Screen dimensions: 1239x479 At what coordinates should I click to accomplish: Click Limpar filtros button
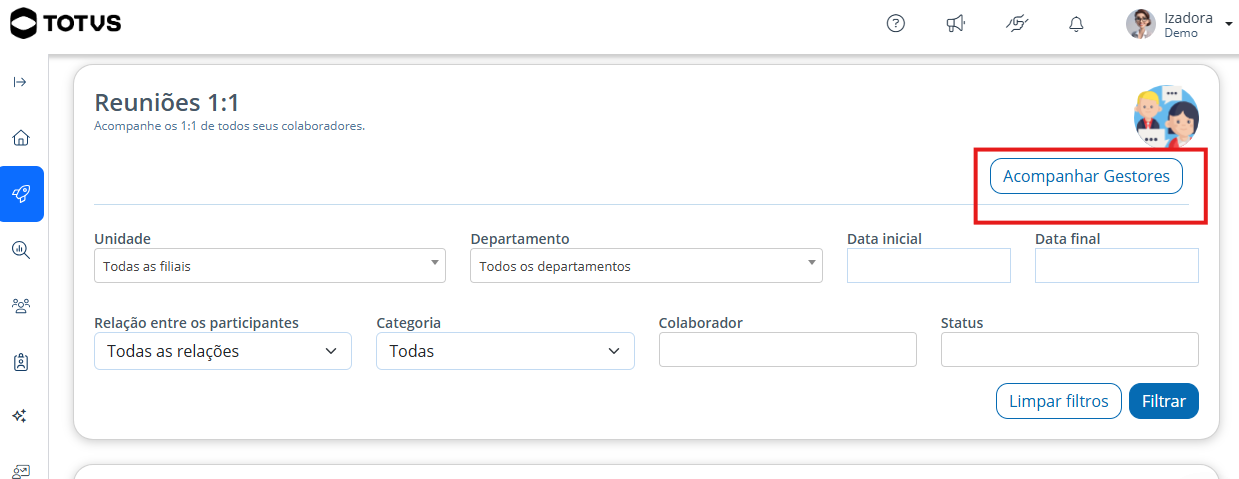1059,401
